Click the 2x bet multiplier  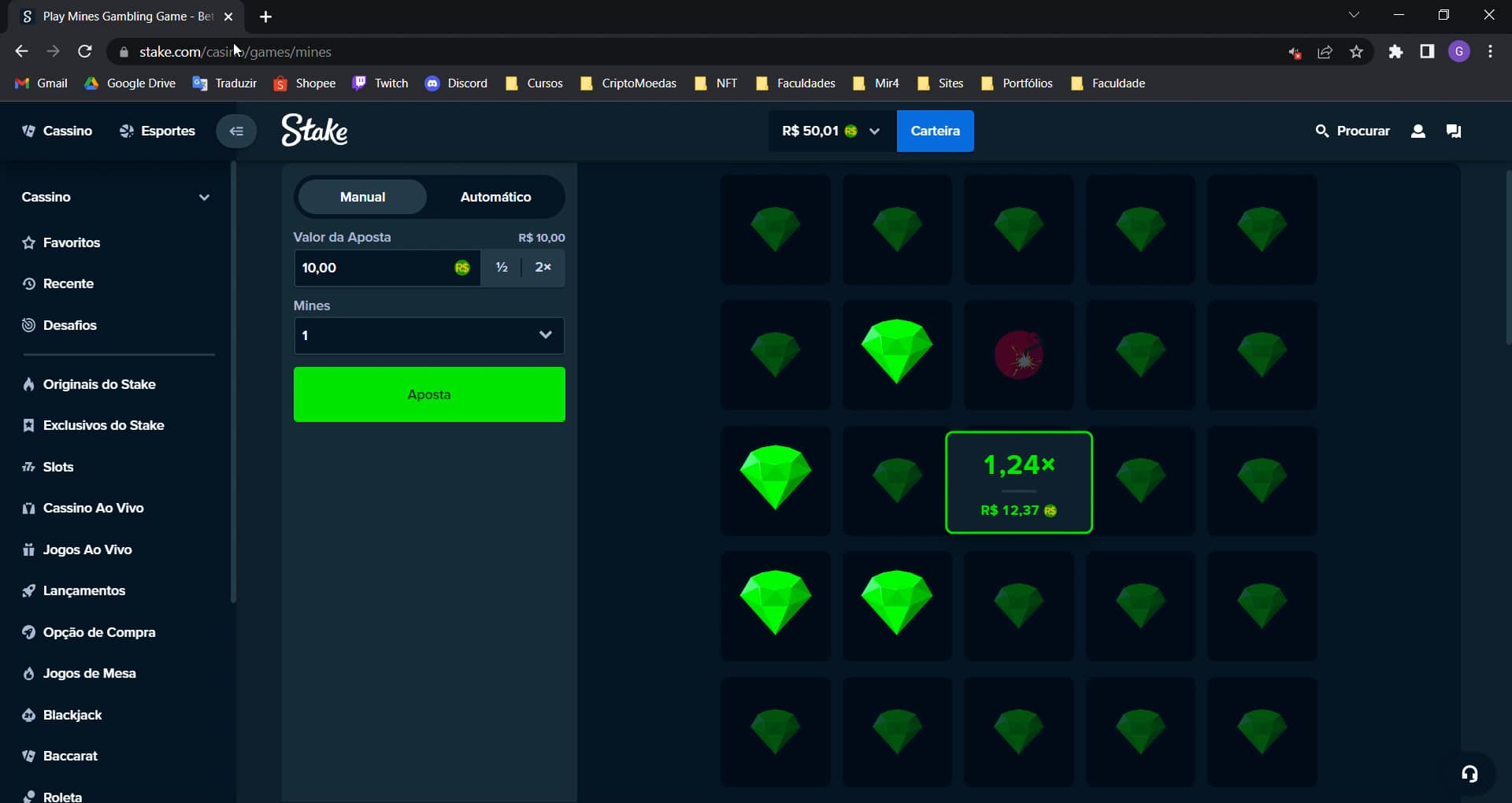coord(543,268)
